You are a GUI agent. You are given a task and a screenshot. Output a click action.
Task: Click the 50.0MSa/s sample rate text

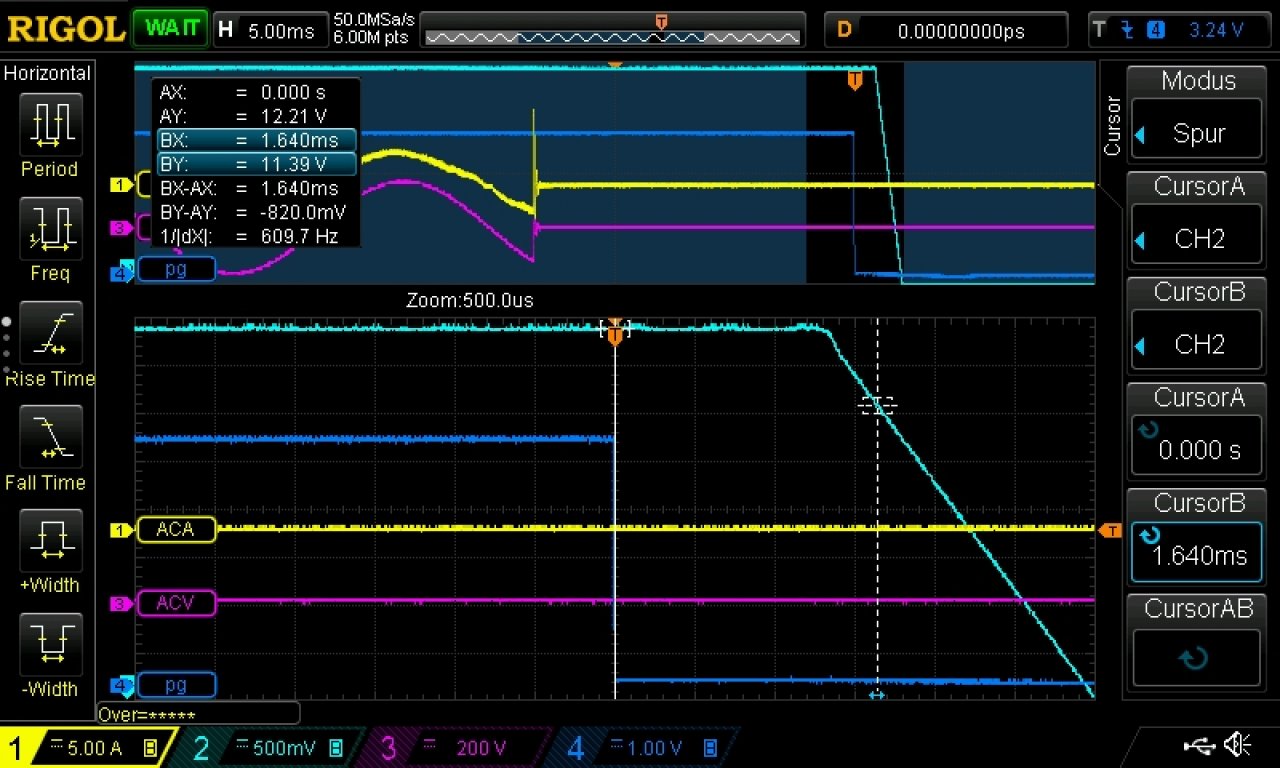point(374,20)
